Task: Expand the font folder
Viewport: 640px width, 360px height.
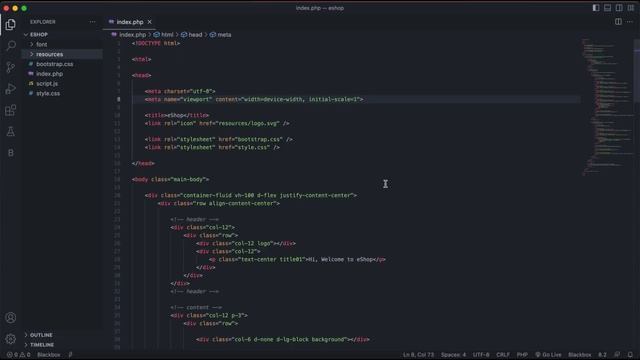Action: pyautogui.click(x=42, y=44)
